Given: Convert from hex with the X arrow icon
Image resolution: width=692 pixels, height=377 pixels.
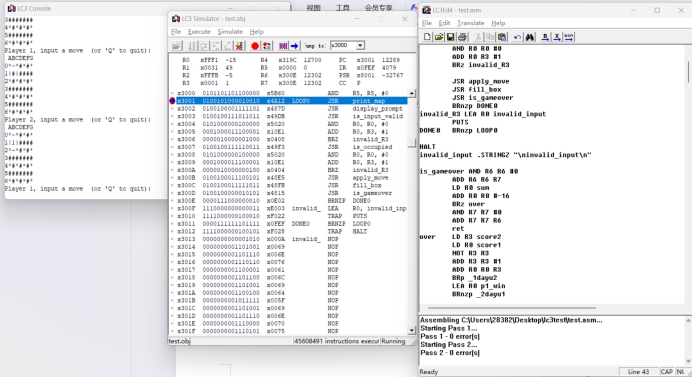Looking at the screenshot, I should [557, 37].
